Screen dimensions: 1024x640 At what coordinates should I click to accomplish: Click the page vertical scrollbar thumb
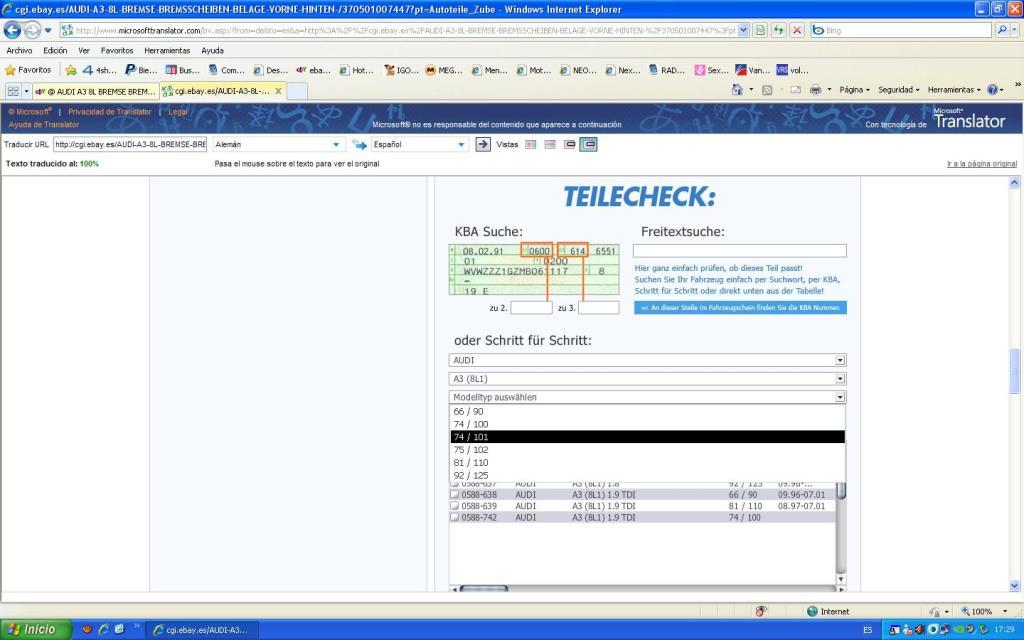click(1014, 371)
